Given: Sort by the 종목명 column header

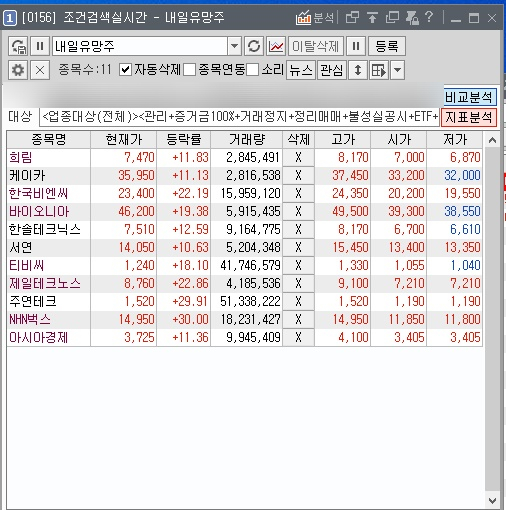Looking at the screenshot, I should pos(49,139).
